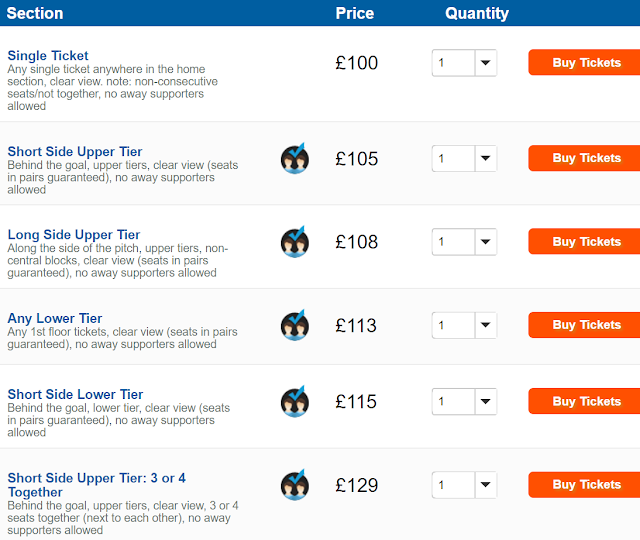This screenshot has width=640, height=540.
Task: Buy Tickets for Single Ticket at £100
Action: pos(584,62)
